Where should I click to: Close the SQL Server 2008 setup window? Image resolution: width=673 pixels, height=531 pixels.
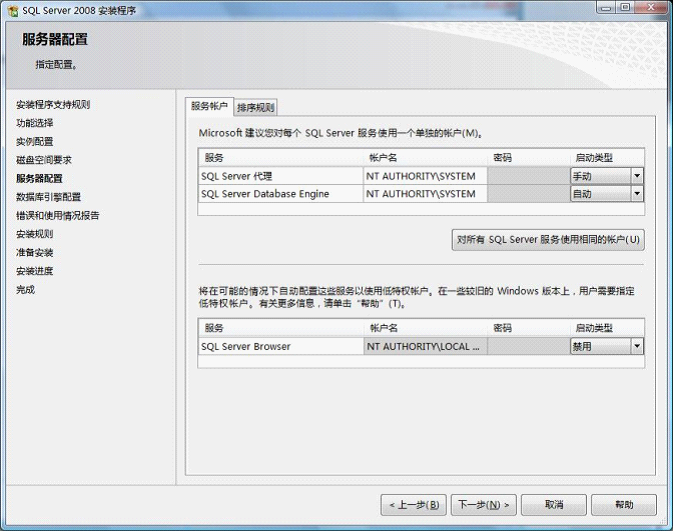pyautogui.click(x=651, y=8)
